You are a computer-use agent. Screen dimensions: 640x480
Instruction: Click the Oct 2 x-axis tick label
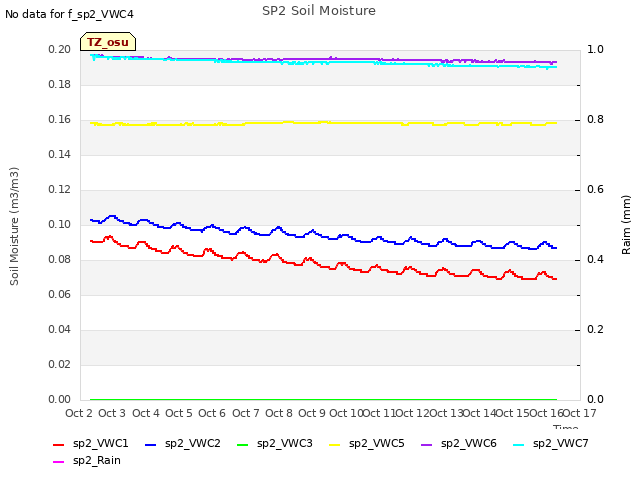point(79,413)
